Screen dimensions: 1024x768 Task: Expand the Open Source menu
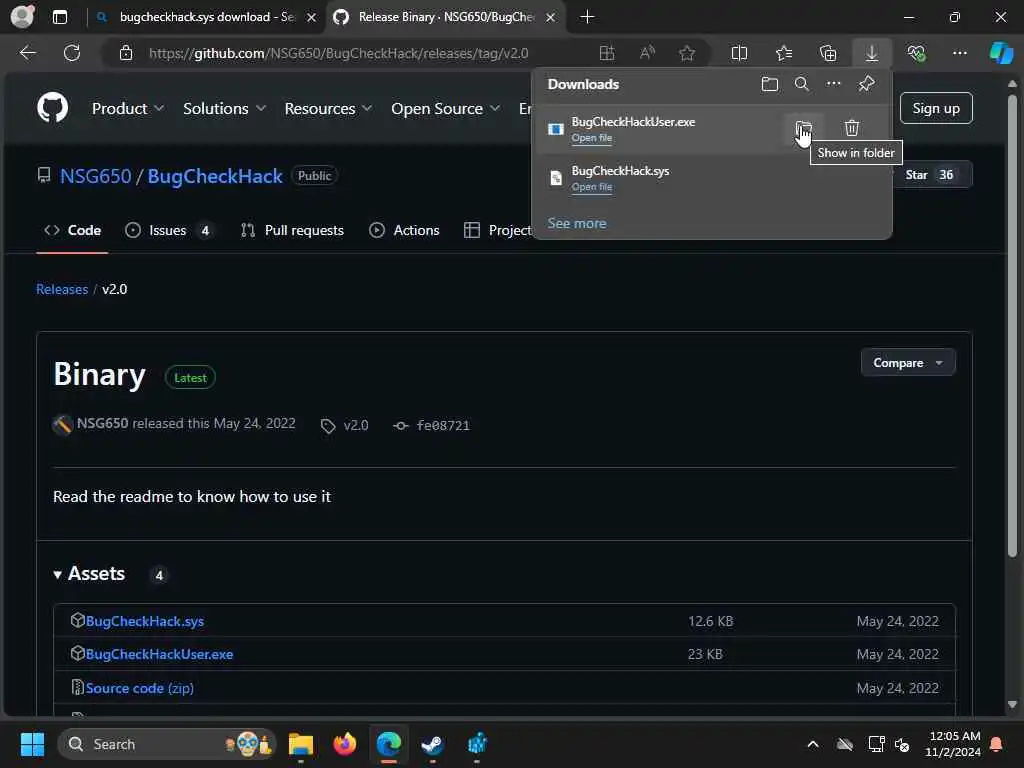pyautogui.click(x=445, y=108)
